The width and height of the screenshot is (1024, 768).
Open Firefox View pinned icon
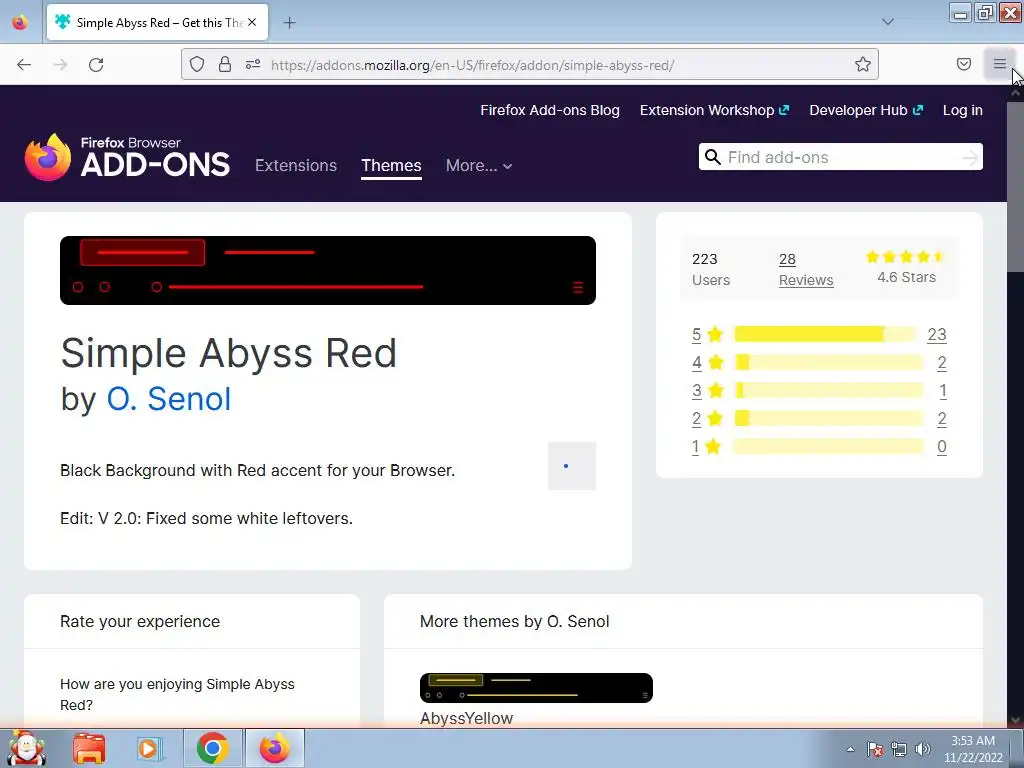[20, 22]
